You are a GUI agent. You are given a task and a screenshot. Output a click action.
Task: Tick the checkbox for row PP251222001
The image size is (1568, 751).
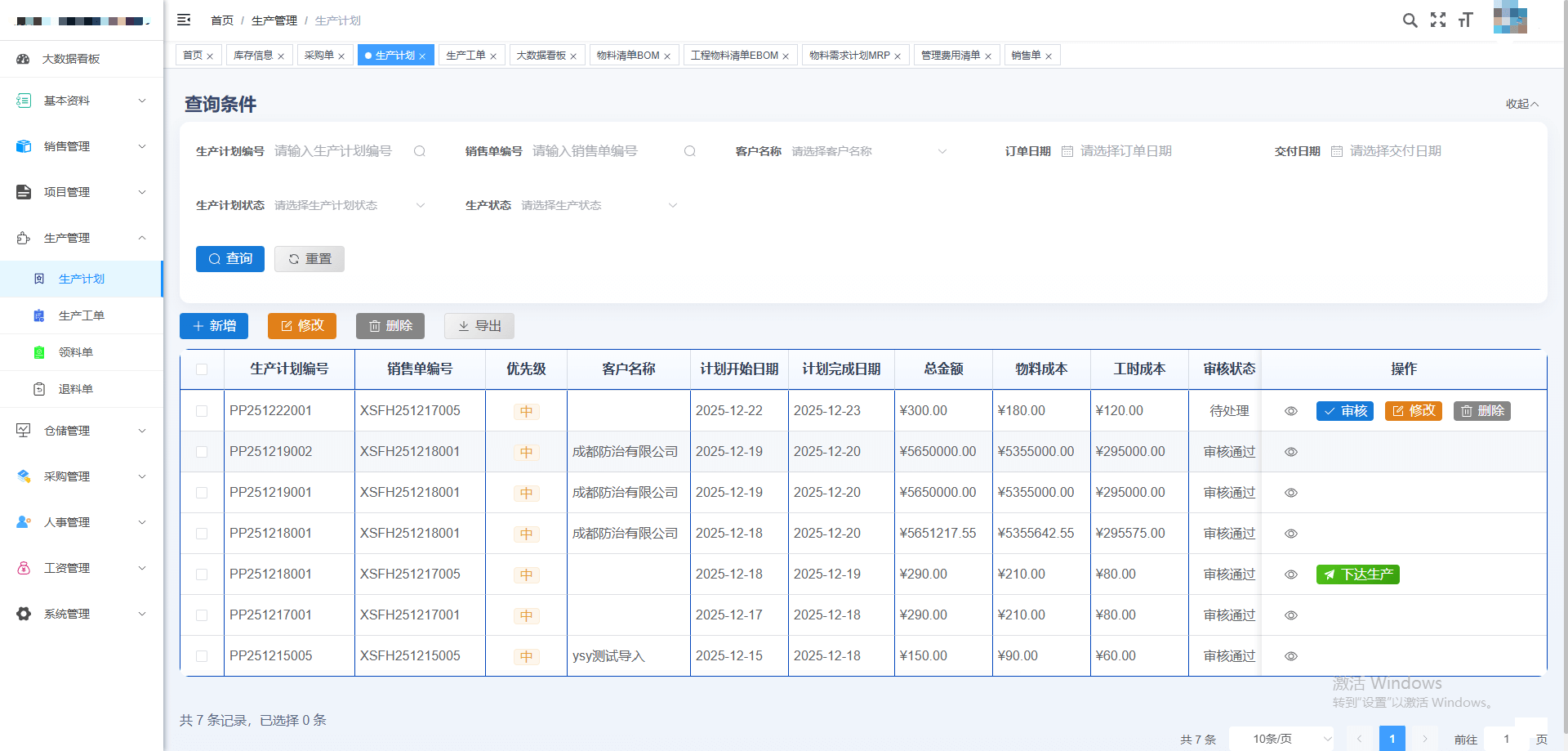[202, 411]
